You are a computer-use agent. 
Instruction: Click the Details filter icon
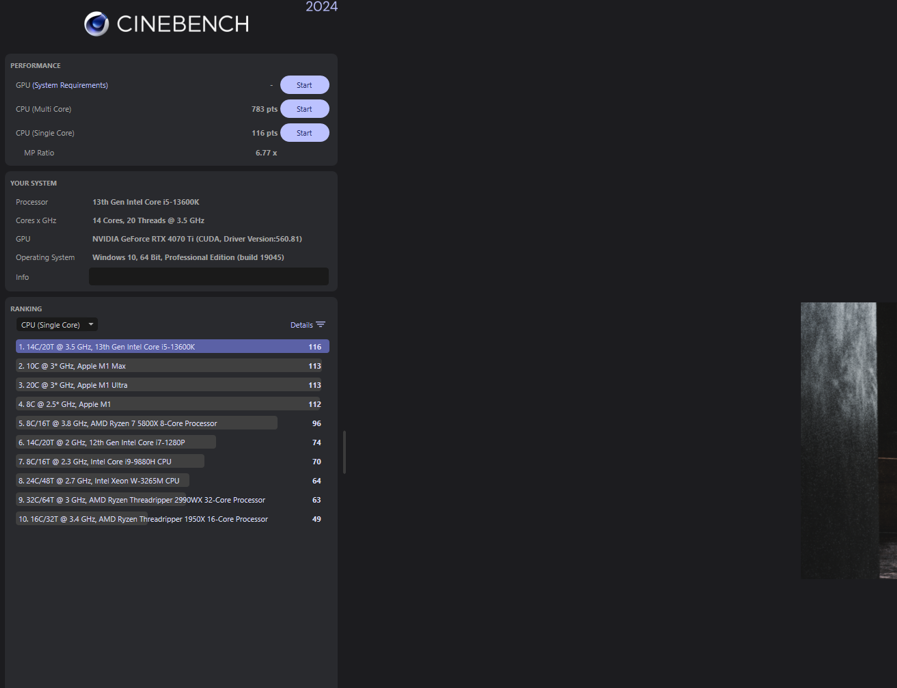pyautogui.click(x=321, y=324)
